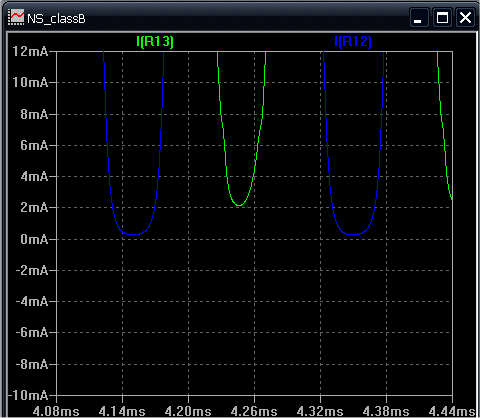Click the 6mA vertical axis label
This screenshot has width=480, height=418.
(34, 145)
